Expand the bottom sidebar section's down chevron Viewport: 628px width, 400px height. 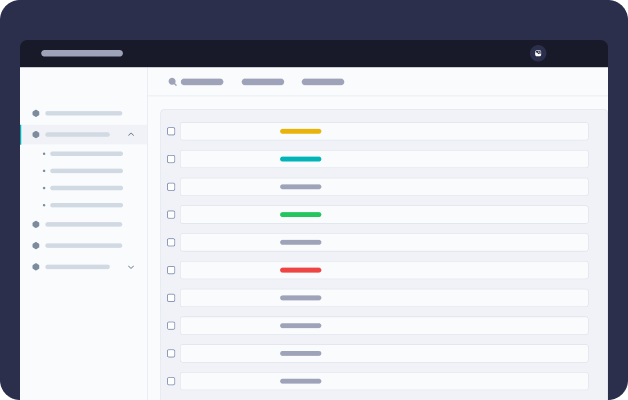point(131,267)
